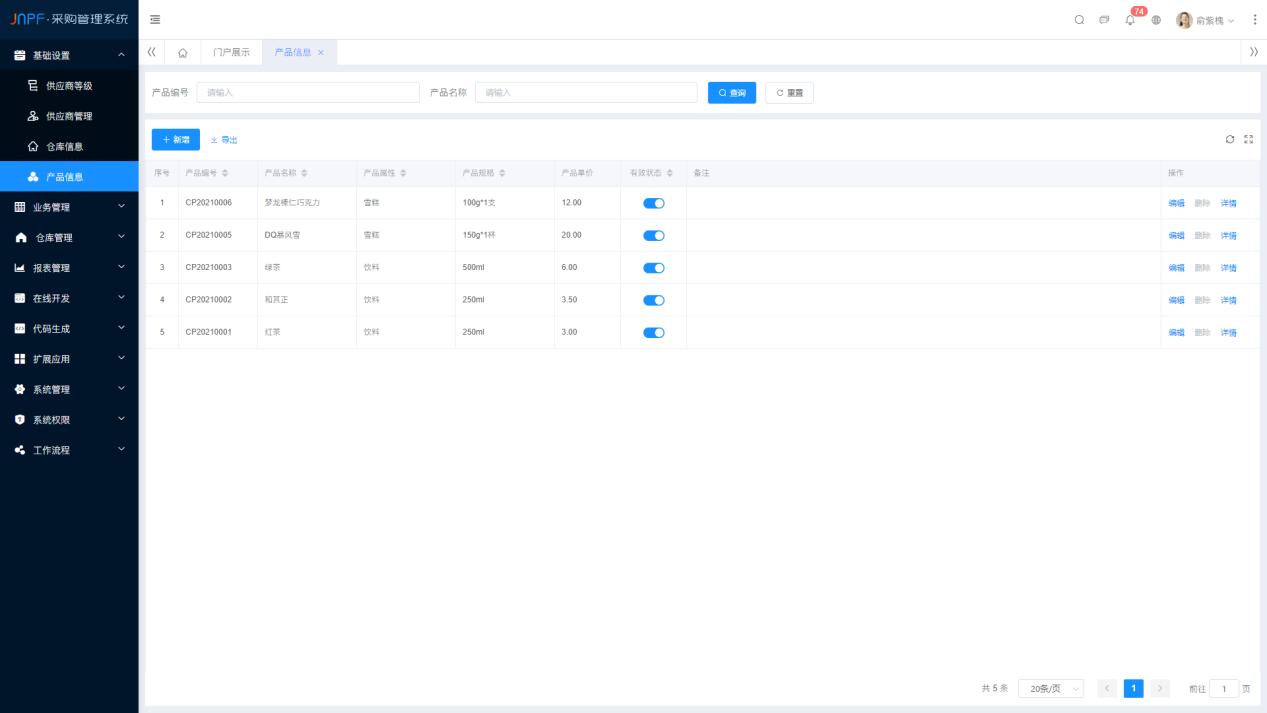Click the 查询 search button
Screen dimensions: 1267x713
pyautogui.click(x=732, y=93)
